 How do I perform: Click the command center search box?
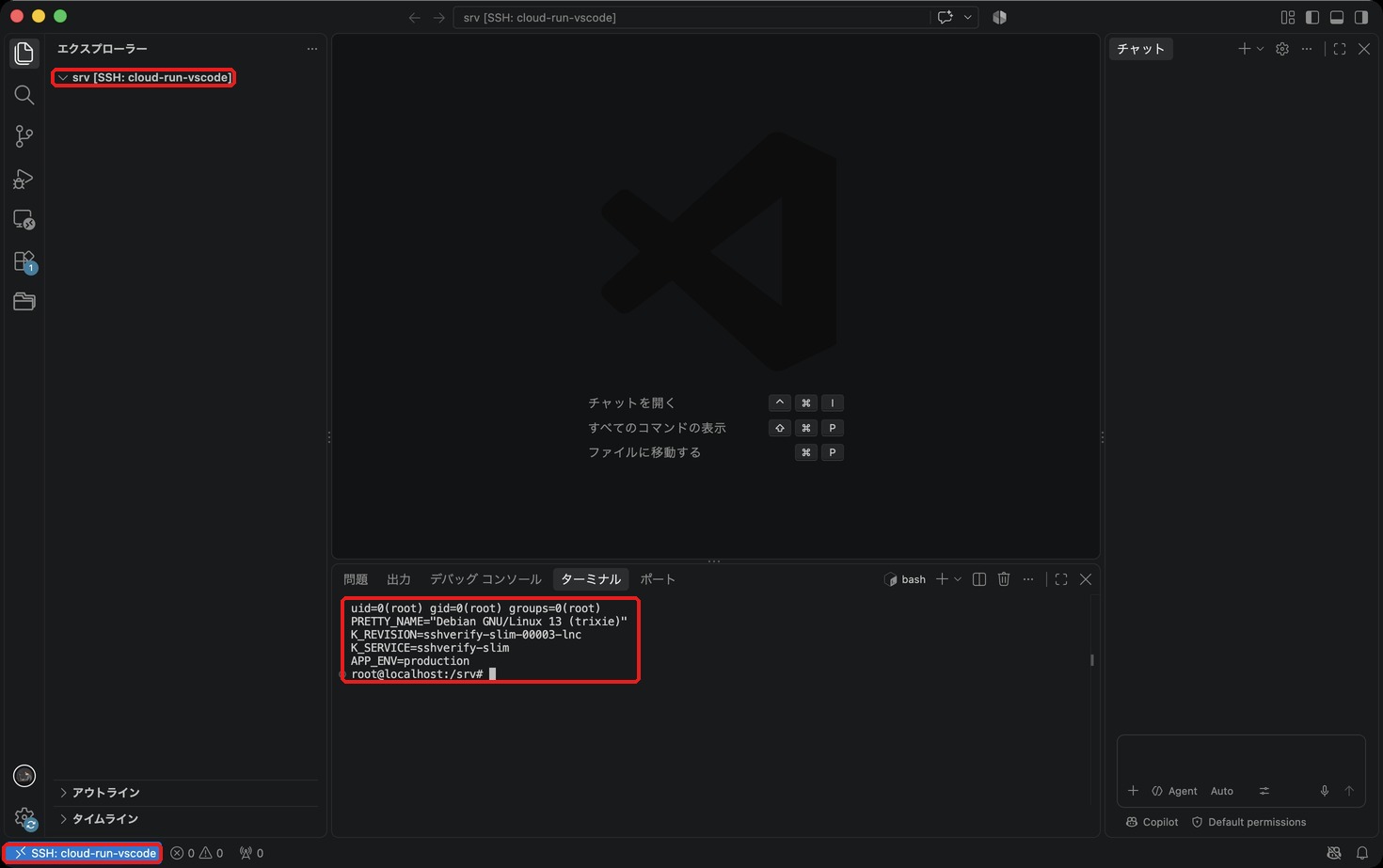[x=691, y=17]
